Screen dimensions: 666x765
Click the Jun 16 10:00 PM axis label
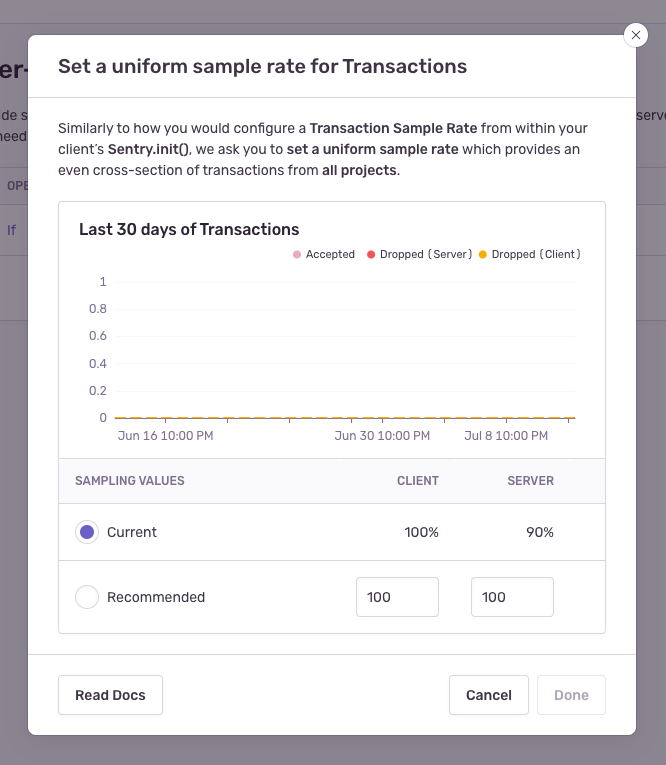click(165, 436)
